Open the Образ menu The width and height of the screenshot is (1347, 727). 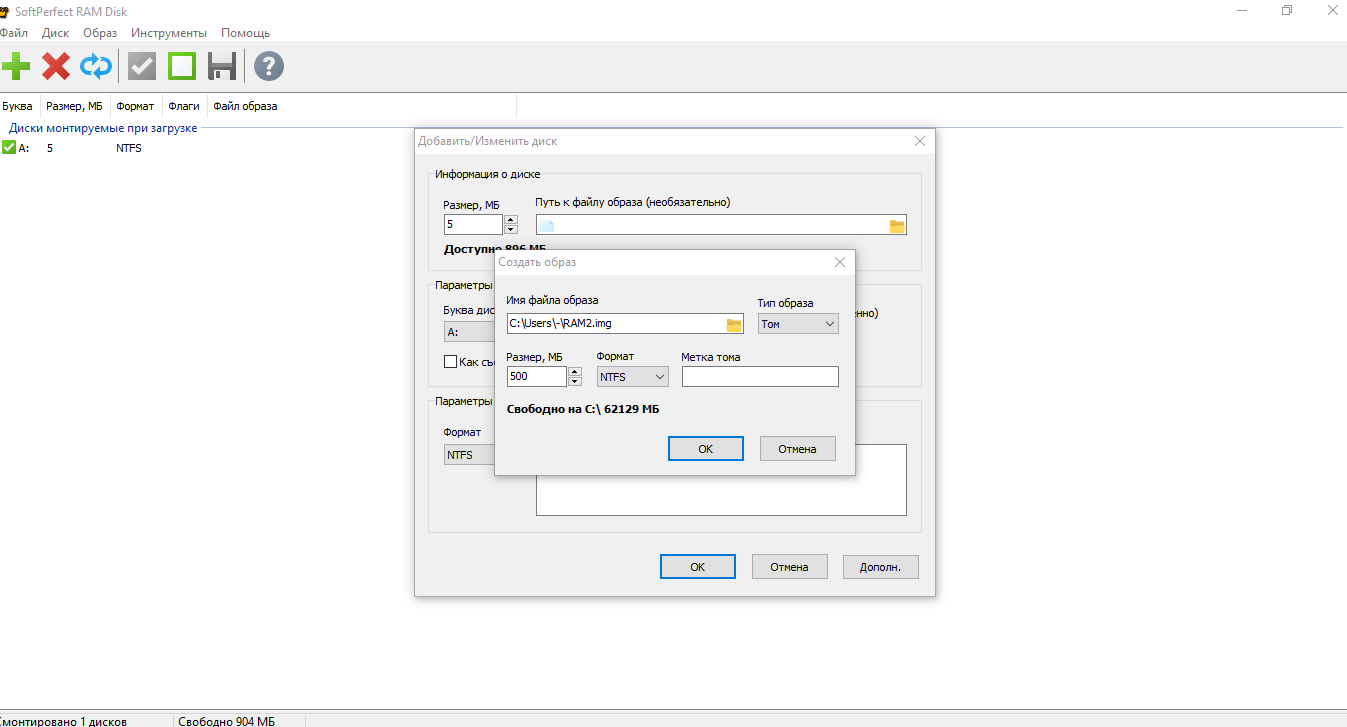coord(100,33)
